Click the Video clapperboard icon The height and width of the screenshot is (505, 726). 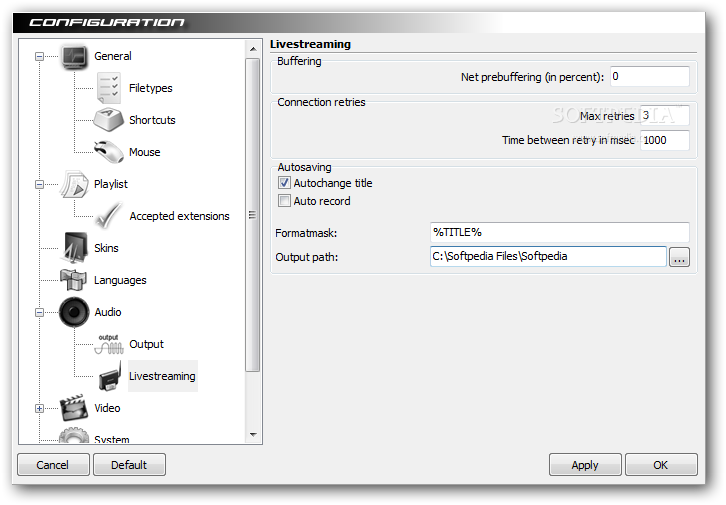(x=74, y=408)
